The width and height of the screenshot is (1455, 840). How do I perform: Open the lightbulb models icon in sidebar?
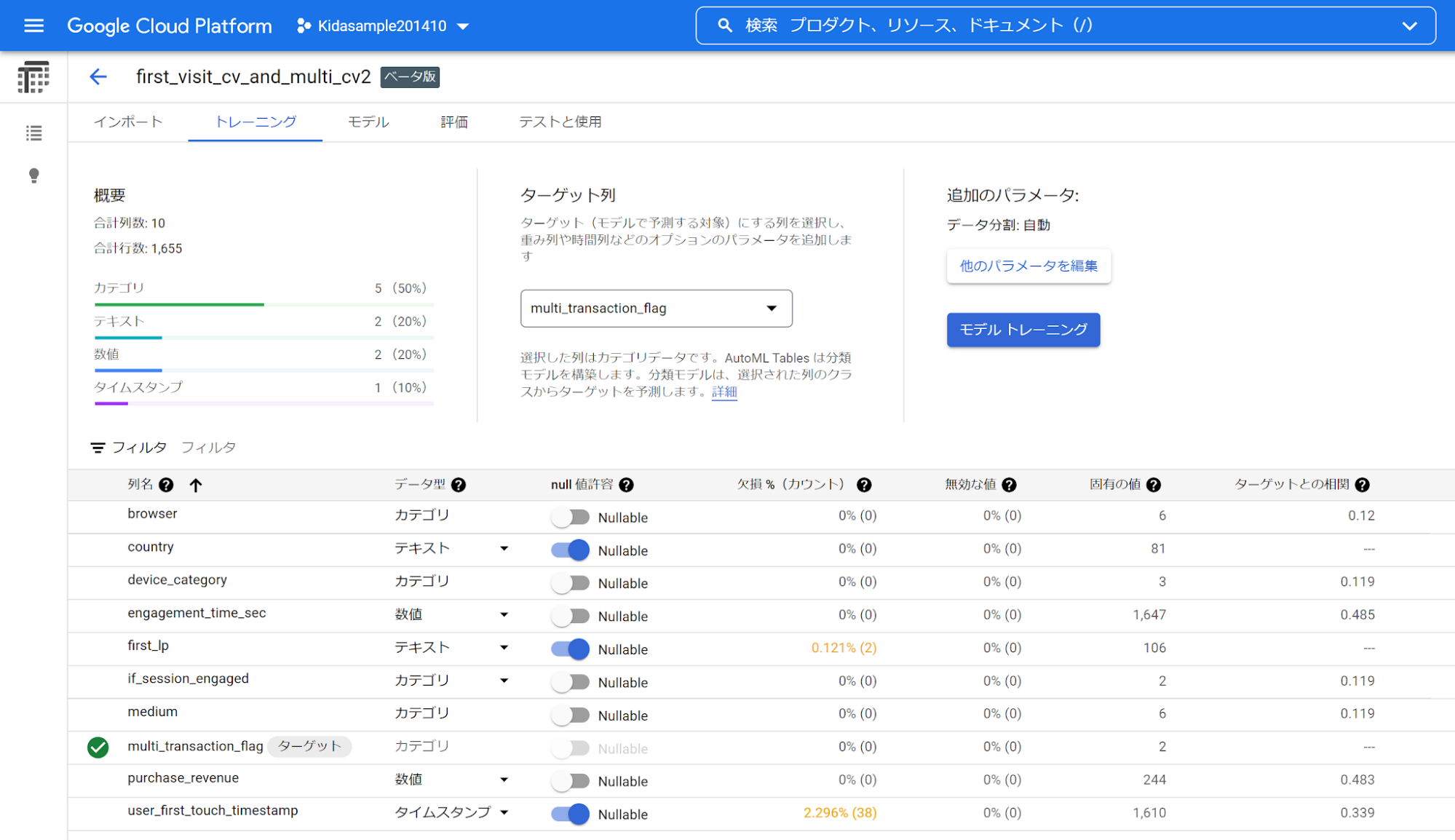click(33, 175)
